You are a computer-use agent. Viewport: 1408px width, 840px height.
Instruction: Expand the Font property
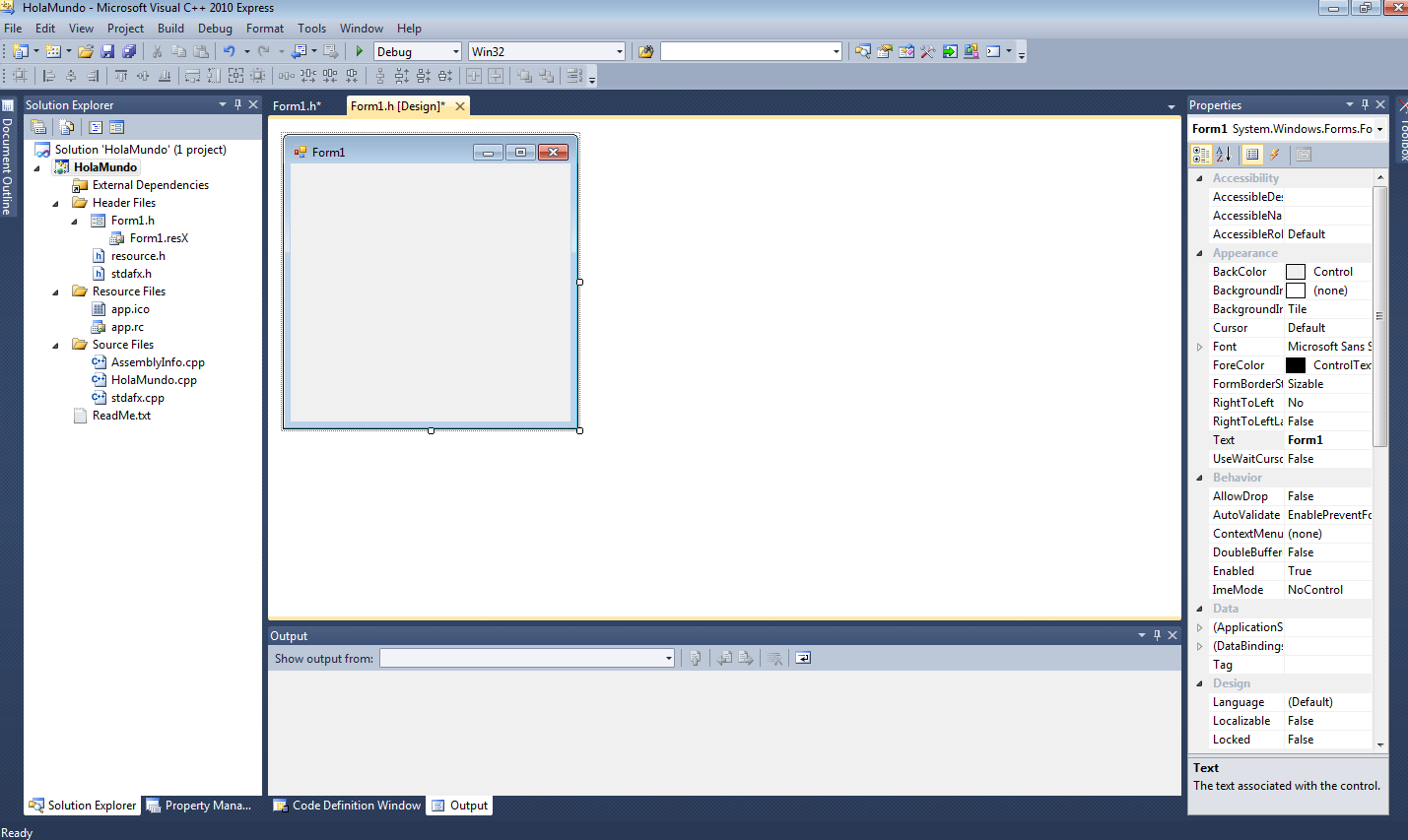click(x=1199, y=347)
